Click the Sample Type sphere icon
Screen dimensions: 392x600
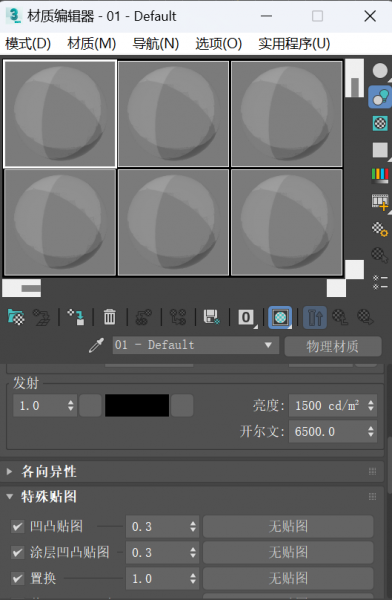tap(380, 71)
